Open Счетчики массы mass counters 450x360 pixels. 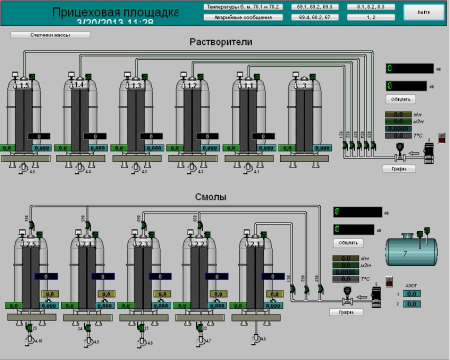coord(50,35)
